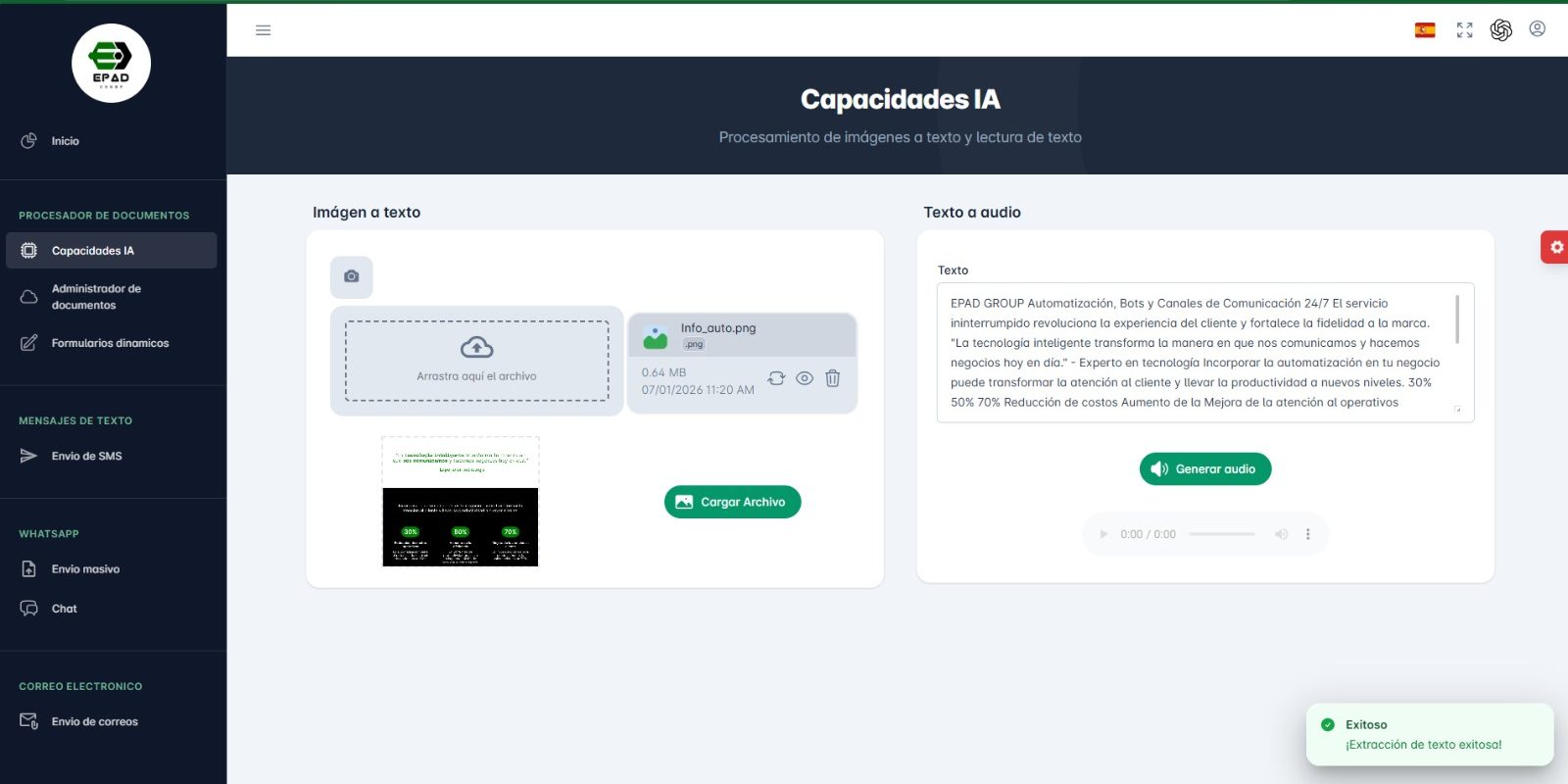Click the edit icon beside Formularios dinamicos
1568x784 pixels.
[28, 343]
